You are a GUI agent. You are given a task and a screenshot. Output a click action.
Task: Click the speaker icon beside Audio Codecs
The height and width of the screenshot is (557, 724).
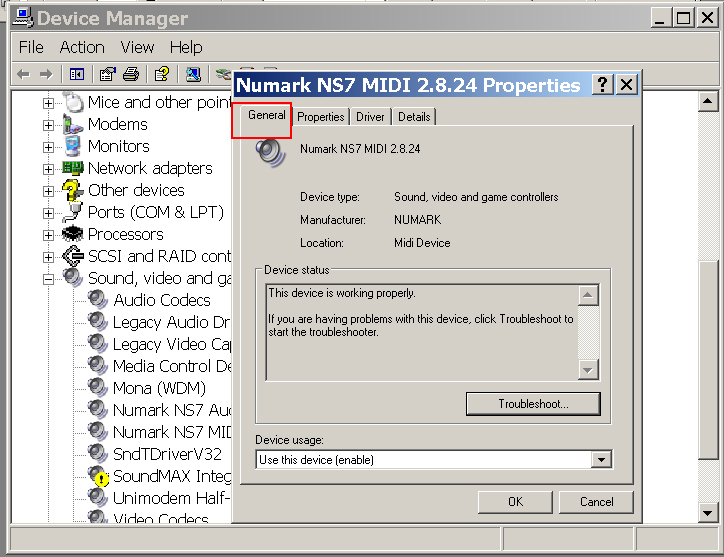point(98,300)
